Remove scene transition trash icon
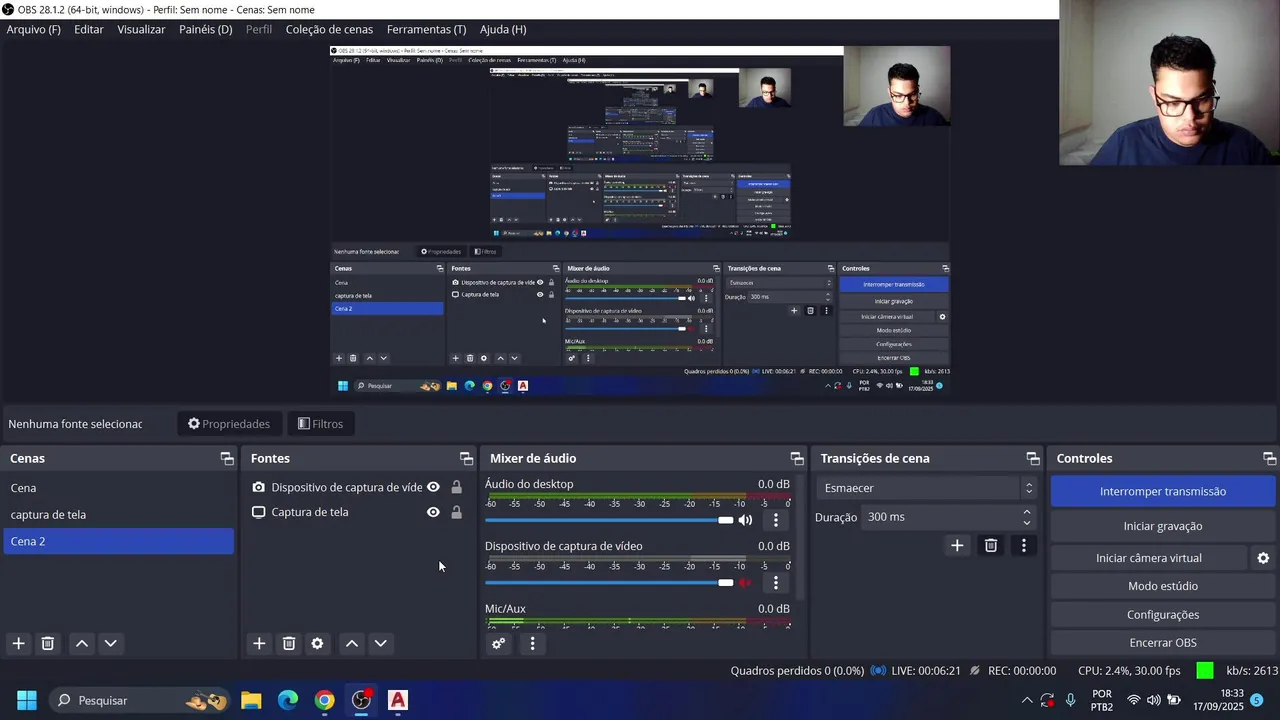 coord(991,545)
